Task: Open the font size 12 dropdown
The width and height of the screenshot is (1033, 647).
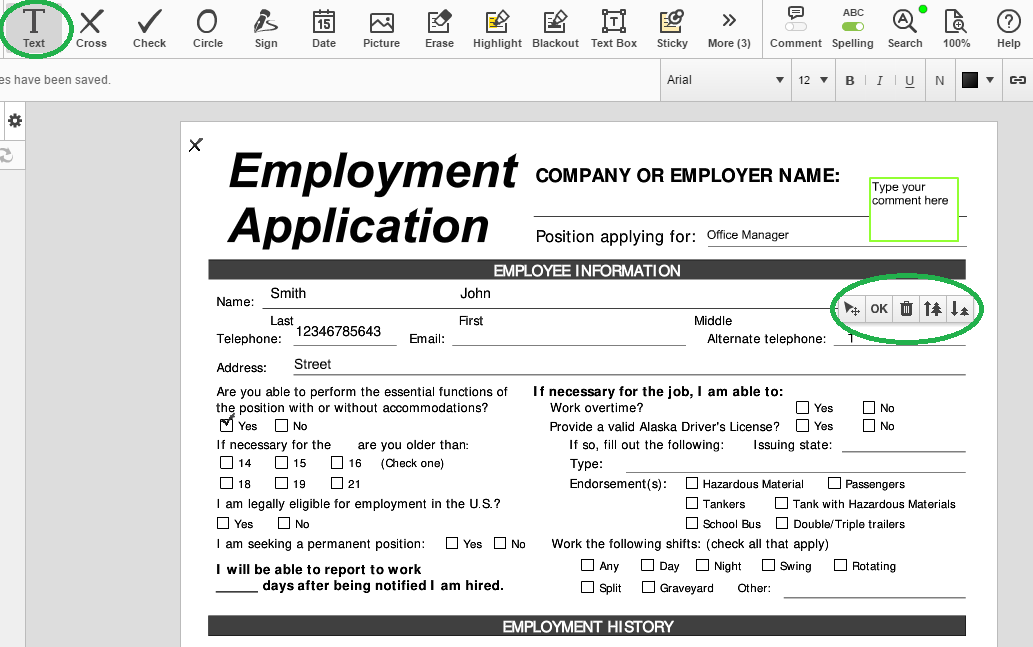Action: click(813, 80)
